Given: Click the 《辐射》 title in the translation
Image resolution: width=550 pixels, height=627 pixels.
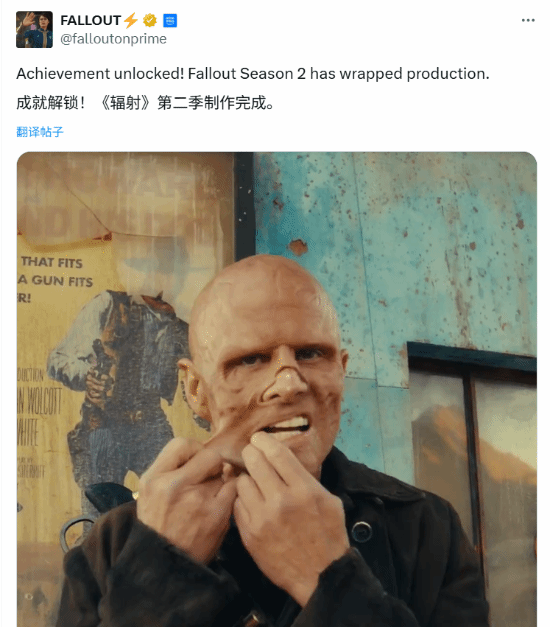Looking at the screenshot, I should pos(125,103).
